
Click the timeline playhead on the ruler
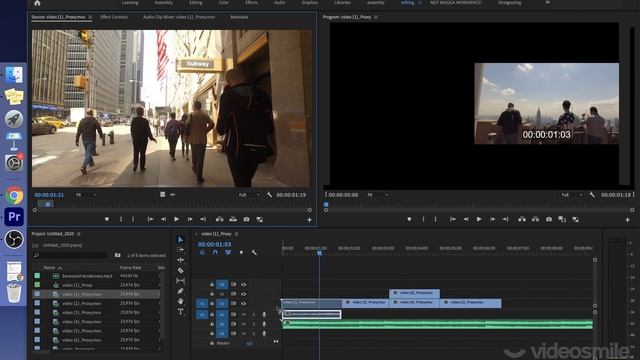[320, 253]
